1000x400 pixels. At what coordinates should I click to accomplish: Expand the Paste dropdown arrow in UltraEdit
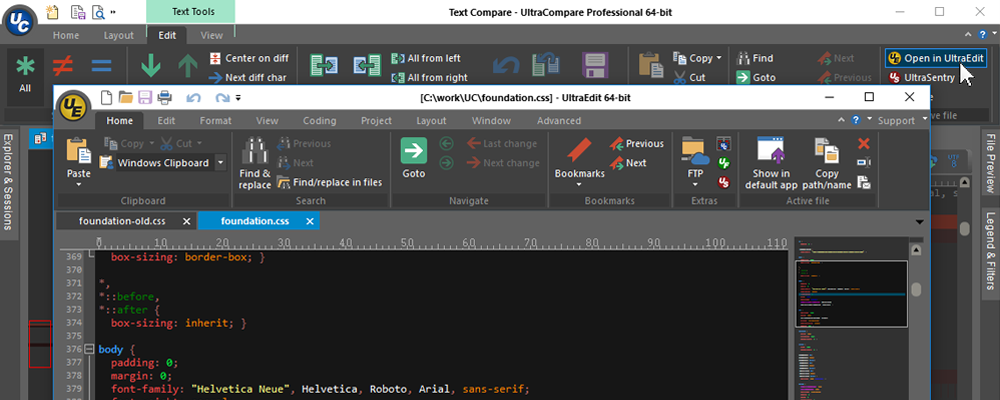coord(79,185)
